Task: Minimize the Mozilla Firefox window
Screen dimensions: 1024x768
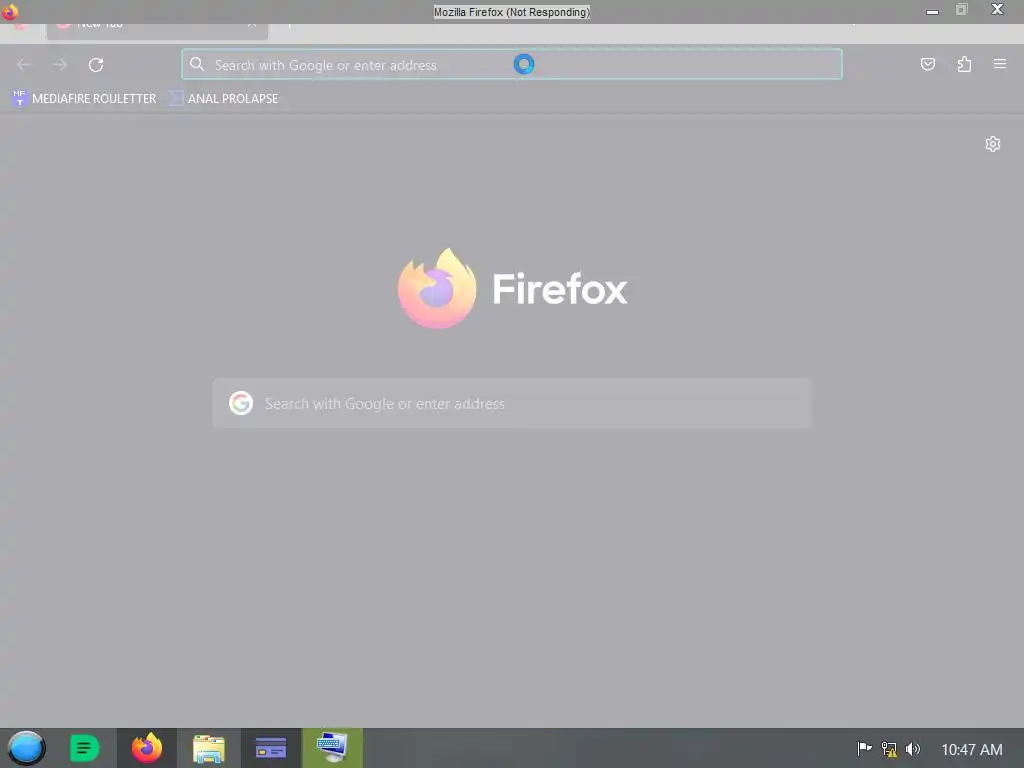Action: pos(932,11)
